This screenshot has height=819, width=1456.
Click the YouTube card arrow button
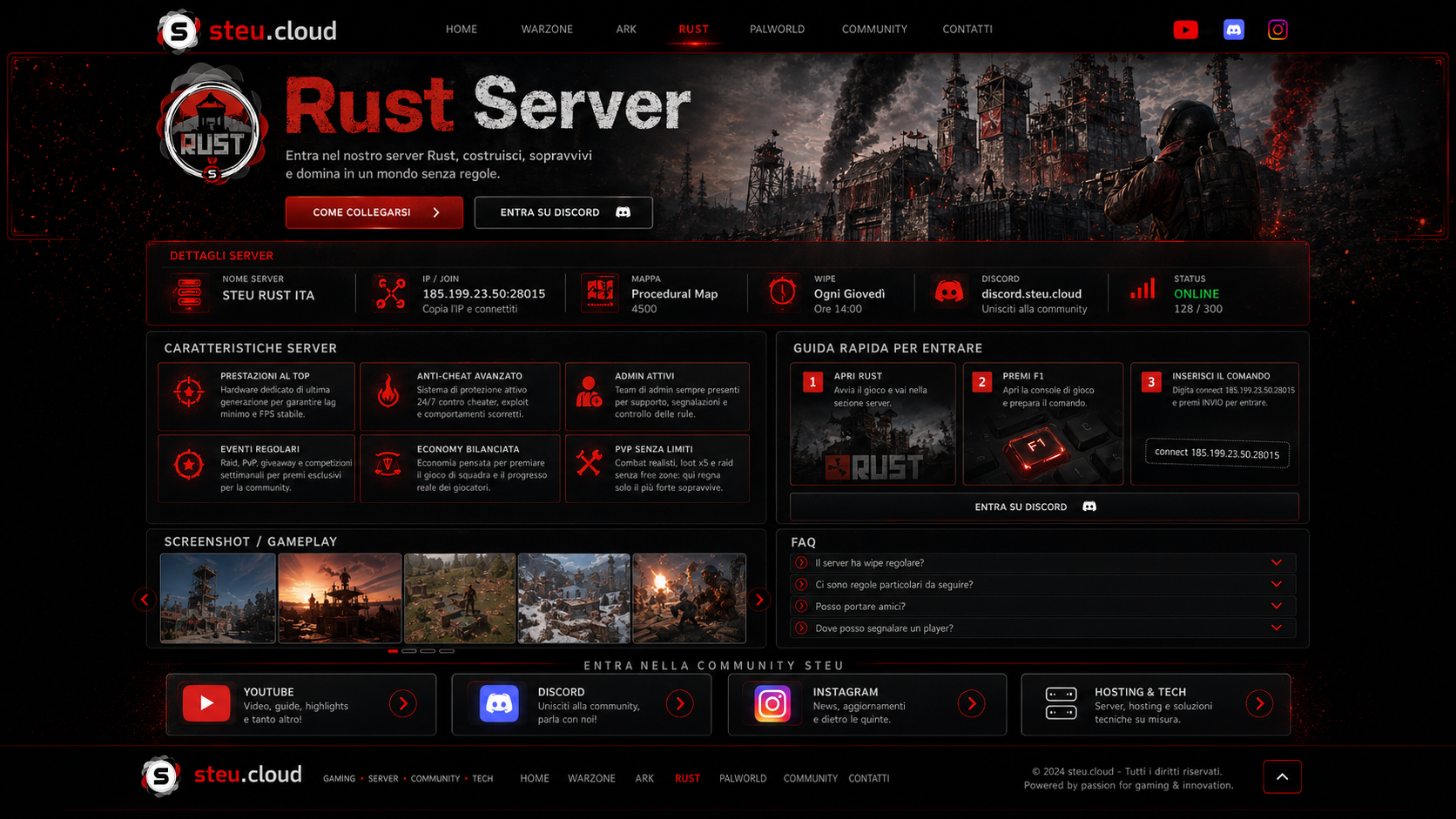(402, 703)
